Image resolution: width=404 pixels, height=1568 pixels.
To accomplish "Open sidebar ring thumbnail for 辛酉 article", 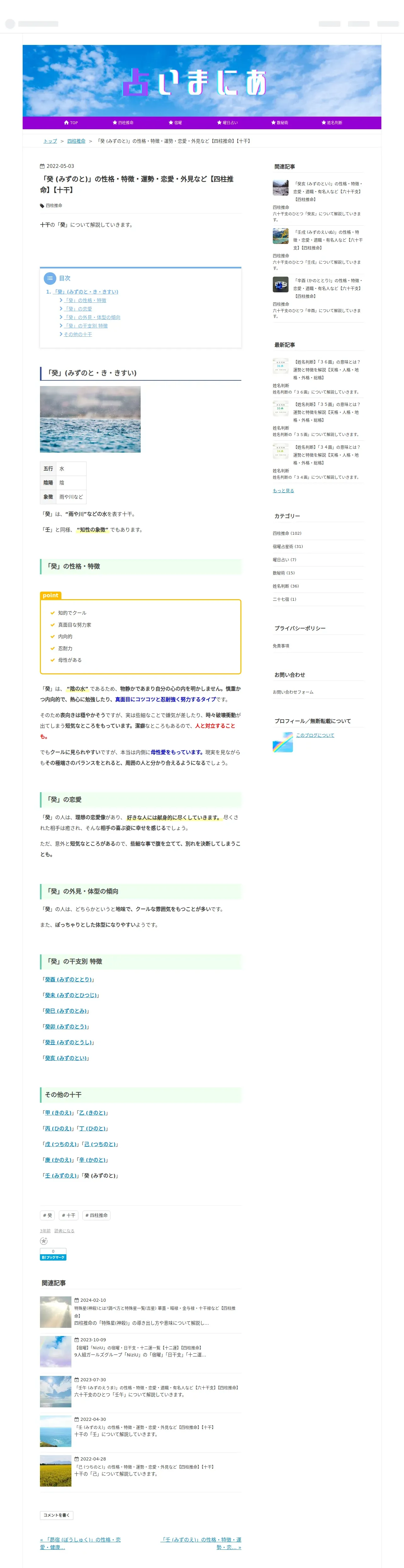I will point(280,284).
